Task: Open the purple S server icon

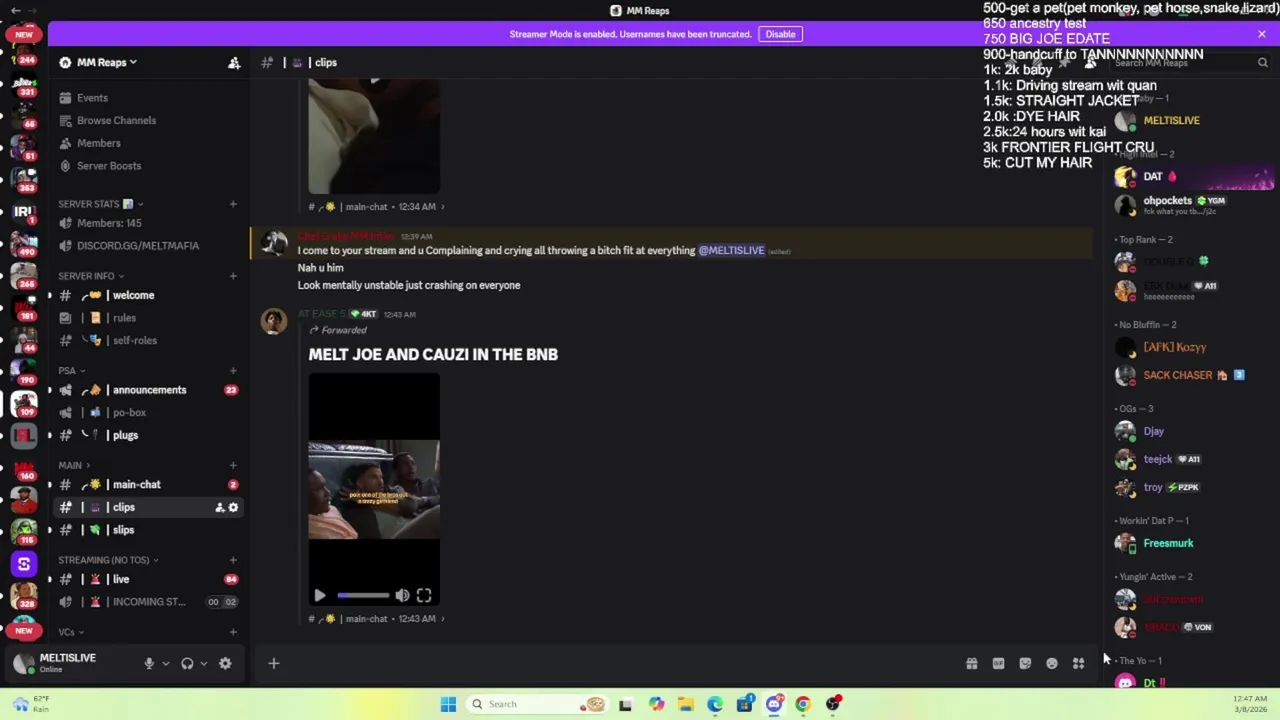Action: click(x=24, y=564)
